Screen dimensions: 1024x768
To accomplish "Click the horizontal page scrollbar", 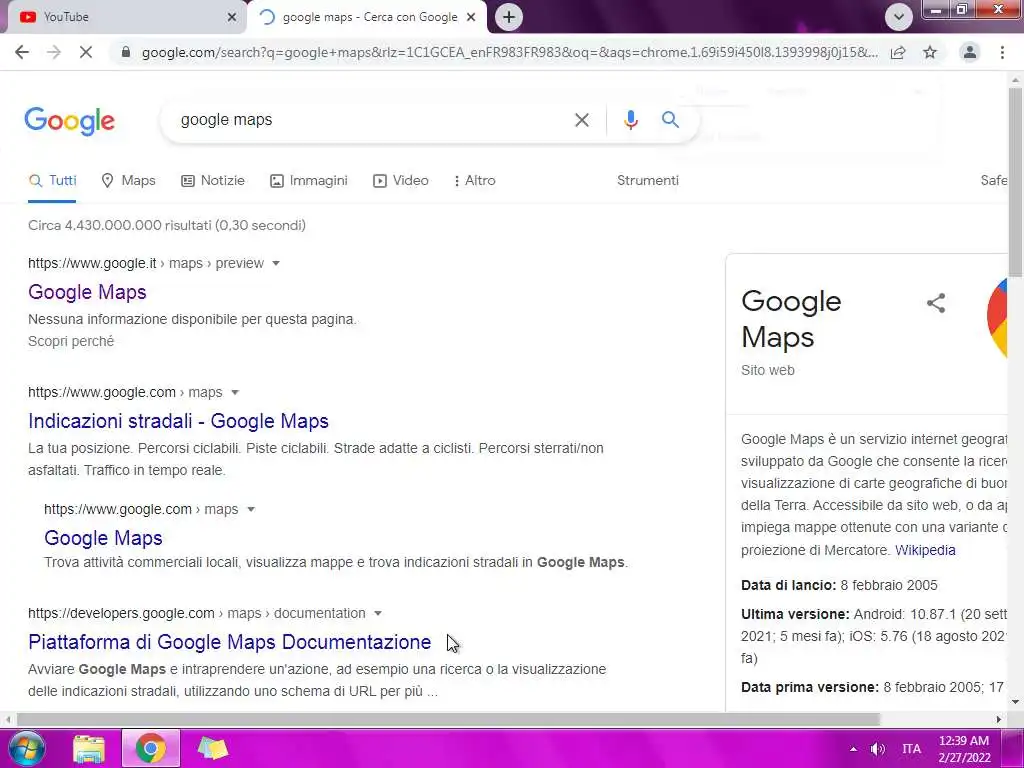I will point(448,719).
